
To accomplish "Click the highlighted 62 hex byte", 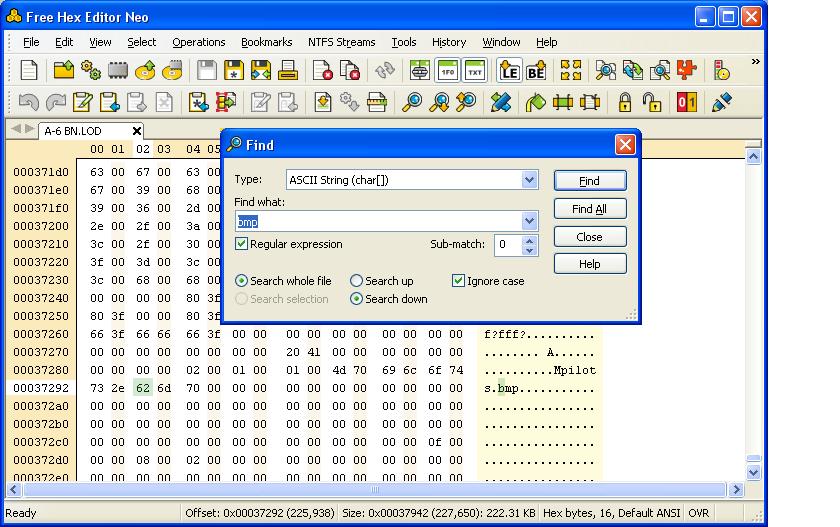I will click(x=143, y=388).
